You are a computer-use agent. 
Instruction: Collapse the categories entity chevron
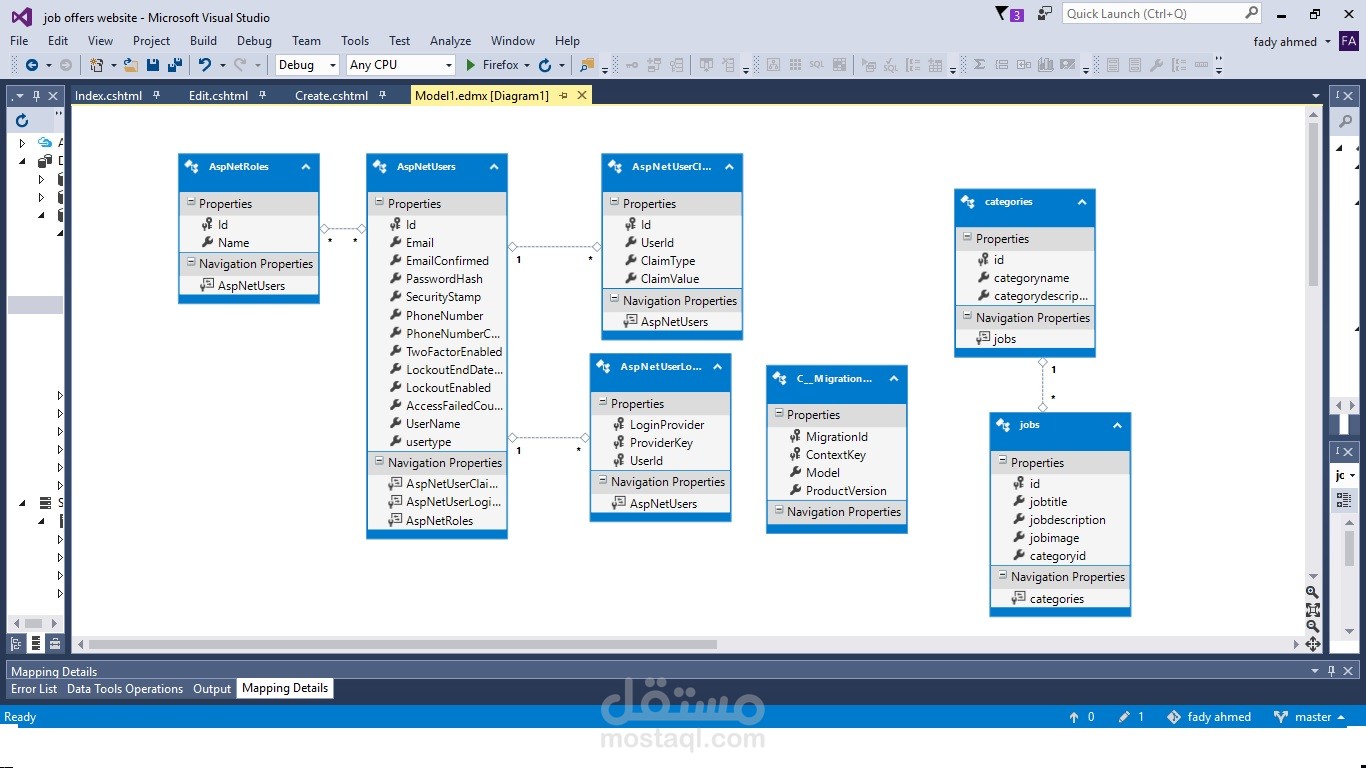(1082, 202)
